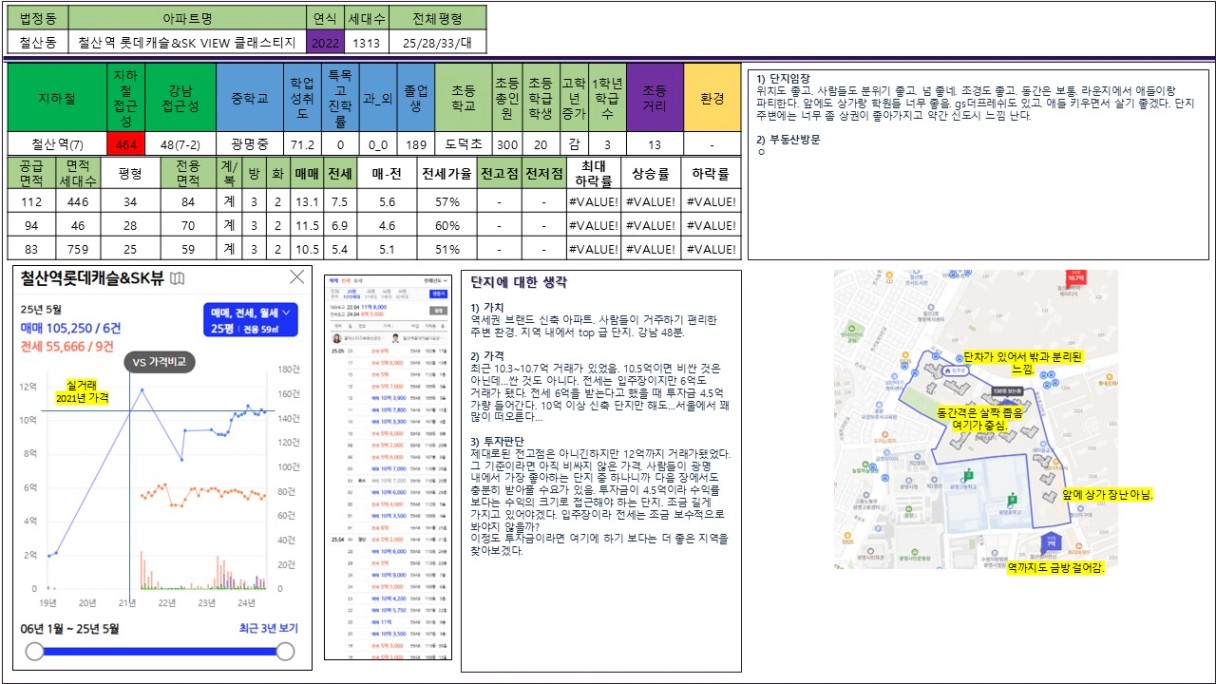Click the 1) 단지임장 note heading
1216x684 pixels.
[783, 78]
